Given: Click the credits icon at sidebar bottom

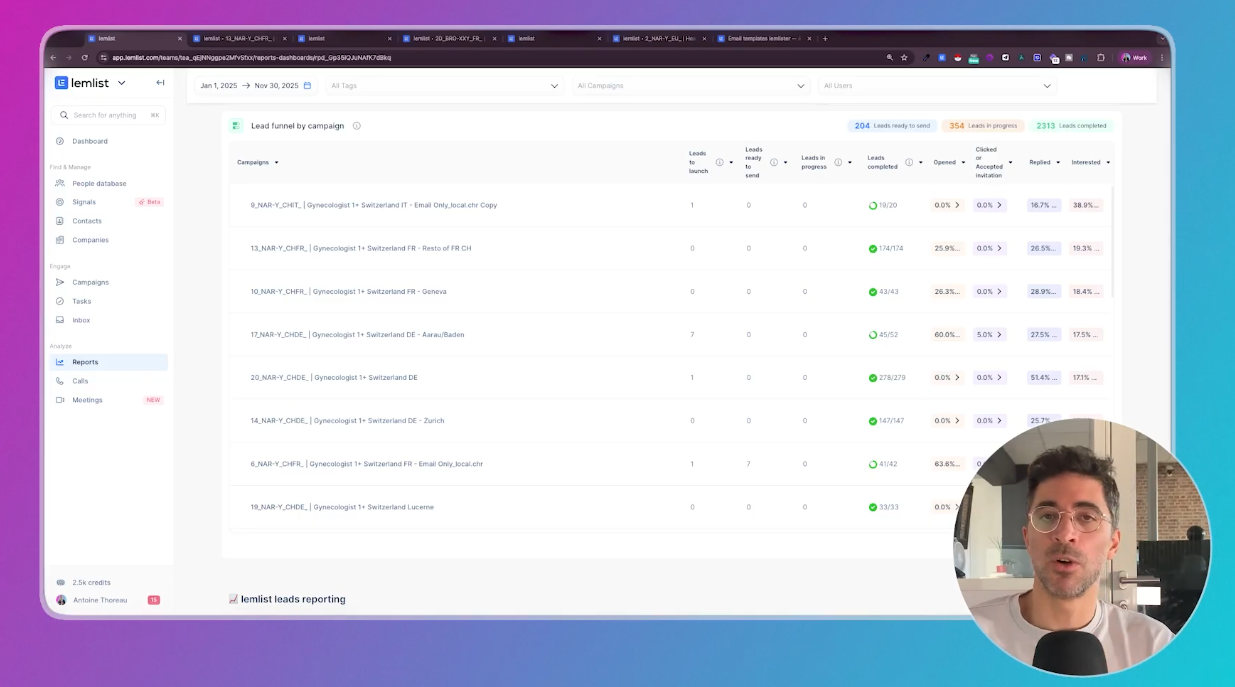Looking at the screenshot, I should (61, 582).
